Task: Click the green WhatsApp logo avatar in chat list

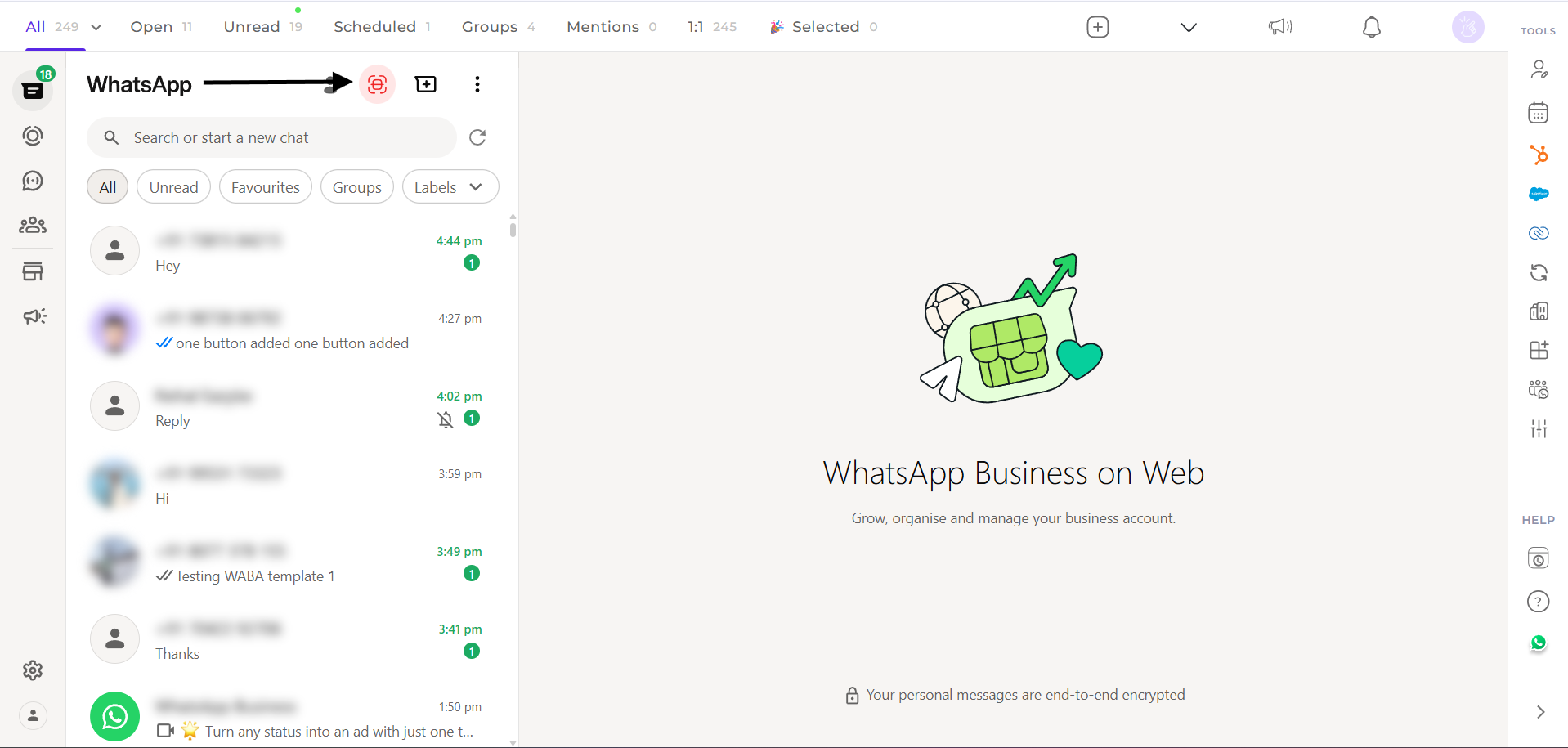Action: pos(115,717)
